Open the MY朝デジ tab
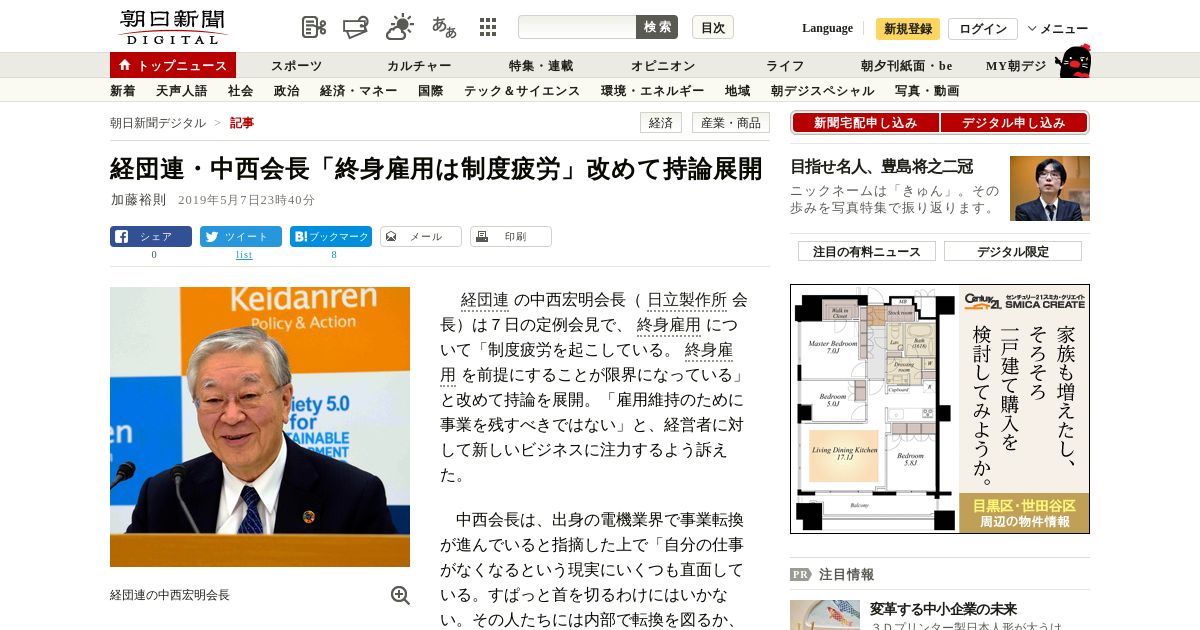The image size is (1200, 630). [x=1016, y=66]
